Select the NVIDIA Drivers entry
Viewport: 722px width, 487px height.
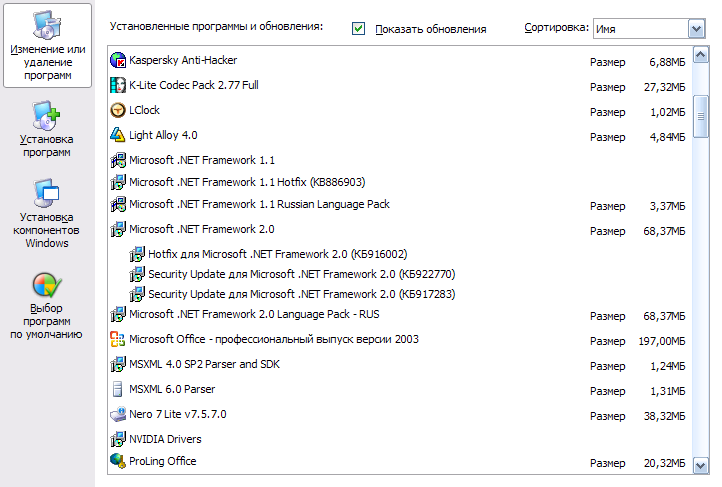click(x=165, y=439)
